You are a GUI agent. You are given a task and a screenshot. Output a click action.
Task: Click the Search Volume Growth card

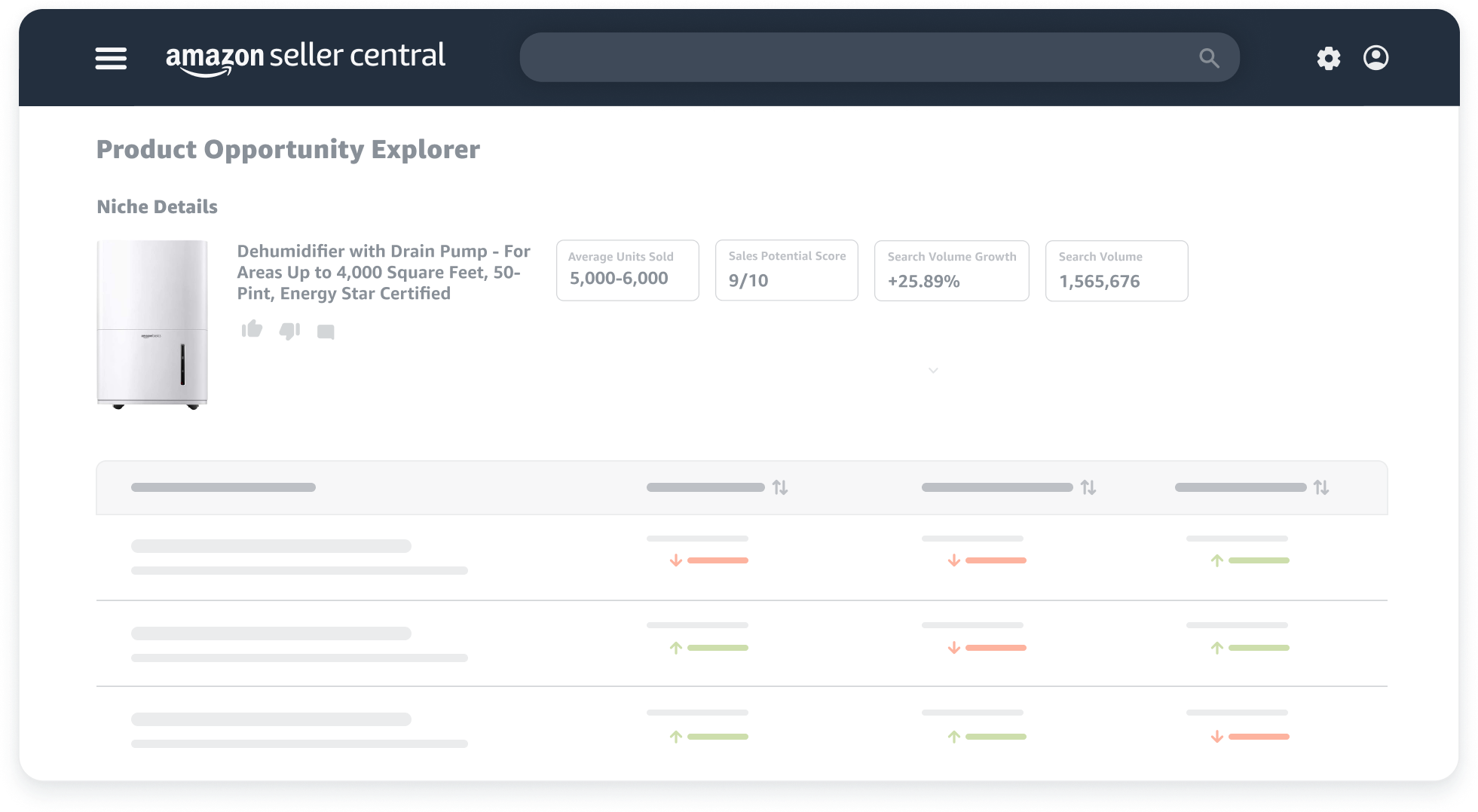pos(952,270)
